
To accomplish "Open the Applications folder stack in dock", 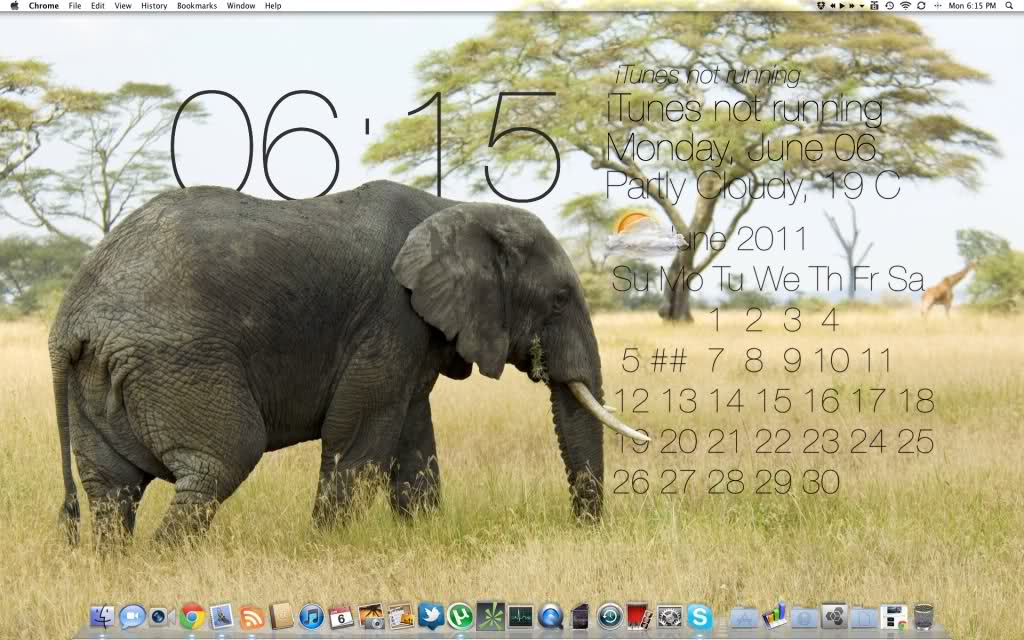I will (x=743, y=617).
